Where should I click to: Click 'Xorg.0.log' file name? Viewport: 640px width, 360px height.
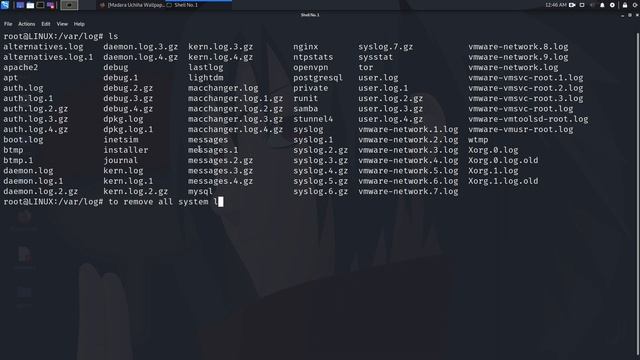tap(493, 150)
